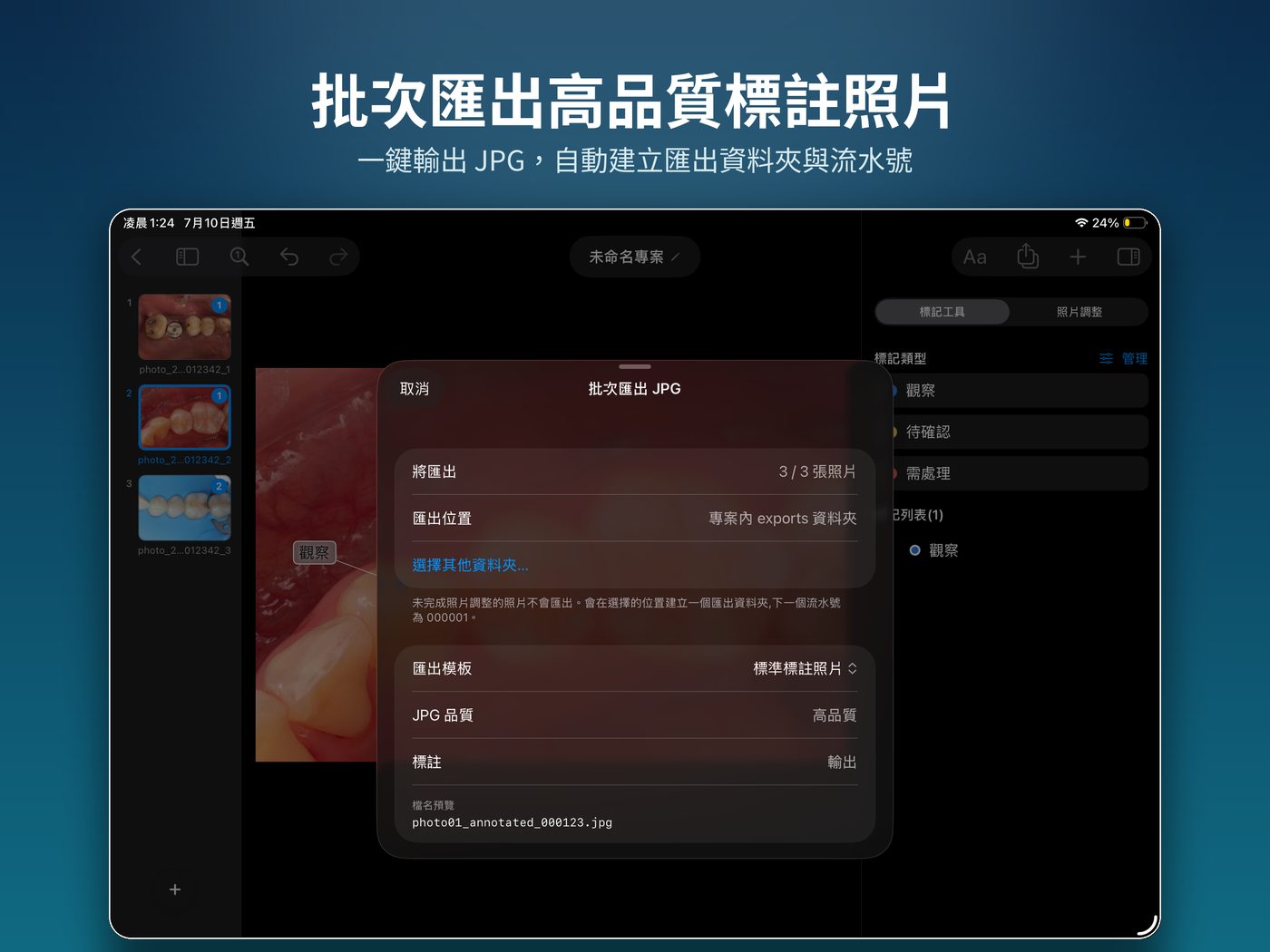Open the magnifier search tool
Screen dimensions: 1270x952
point(239,257)
